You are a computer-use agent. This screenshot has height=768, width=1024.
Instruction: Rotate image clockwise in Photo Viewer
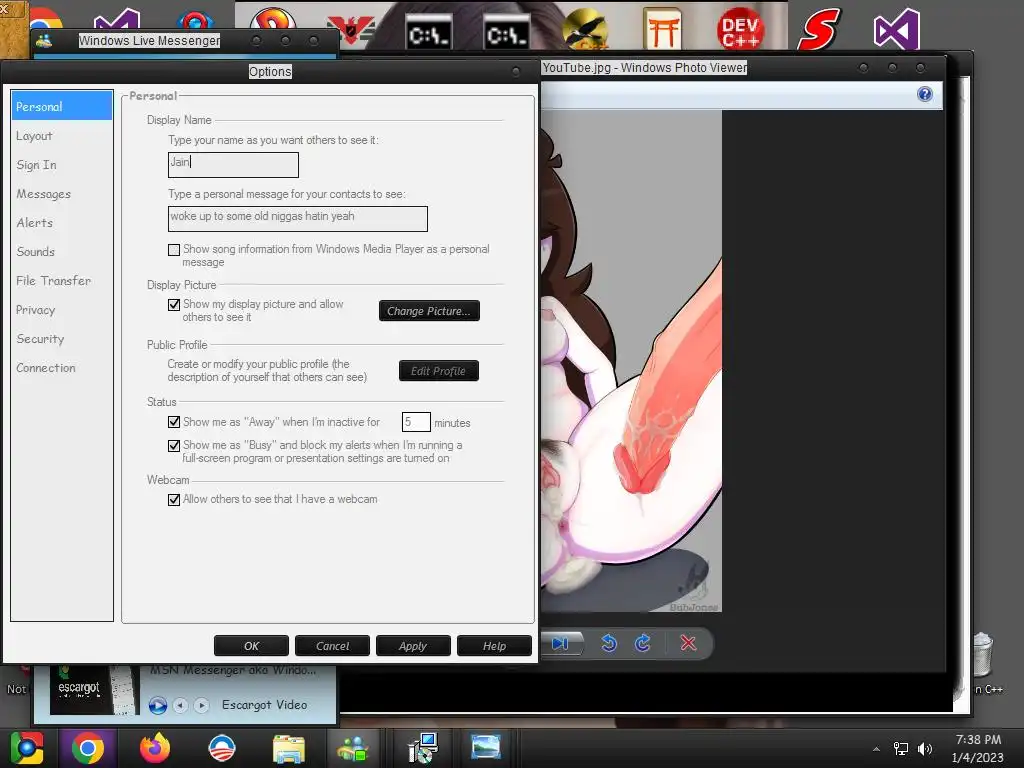(x=643, y=644)
